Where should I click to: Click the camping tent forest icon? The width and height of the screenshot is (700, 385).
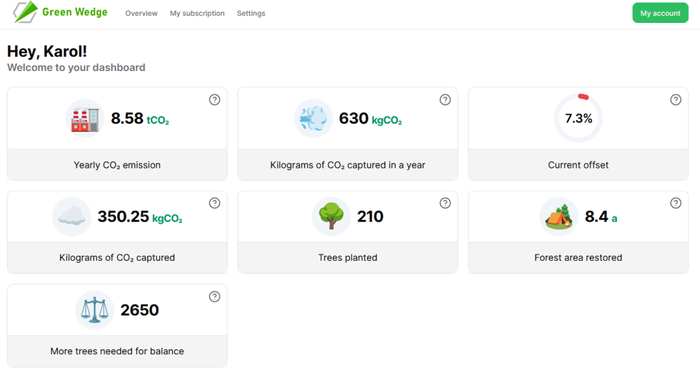(x=559, y=216)
